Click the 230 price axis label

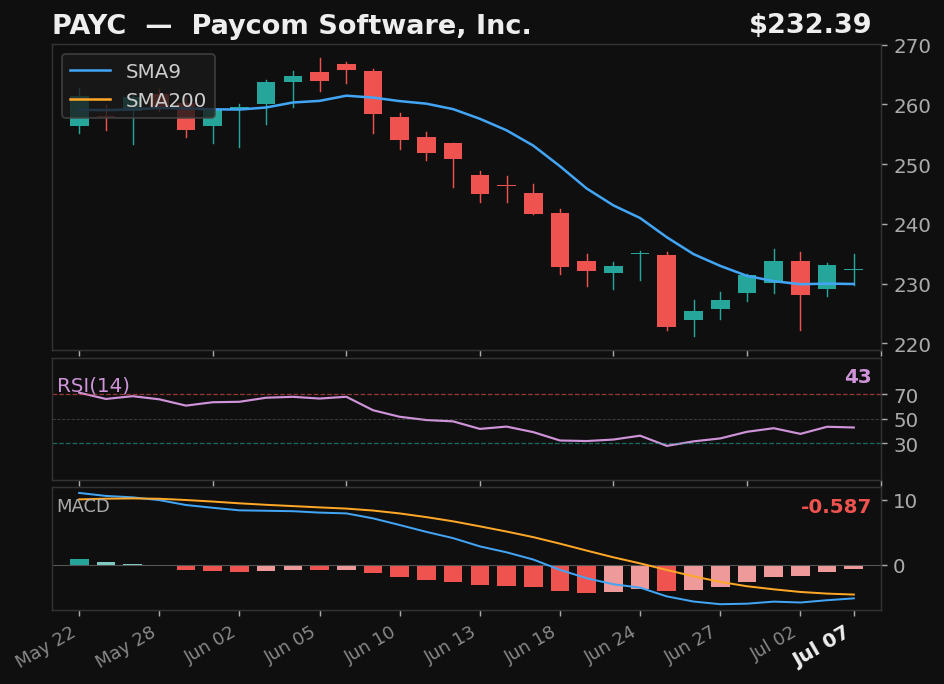coord(912,285)
